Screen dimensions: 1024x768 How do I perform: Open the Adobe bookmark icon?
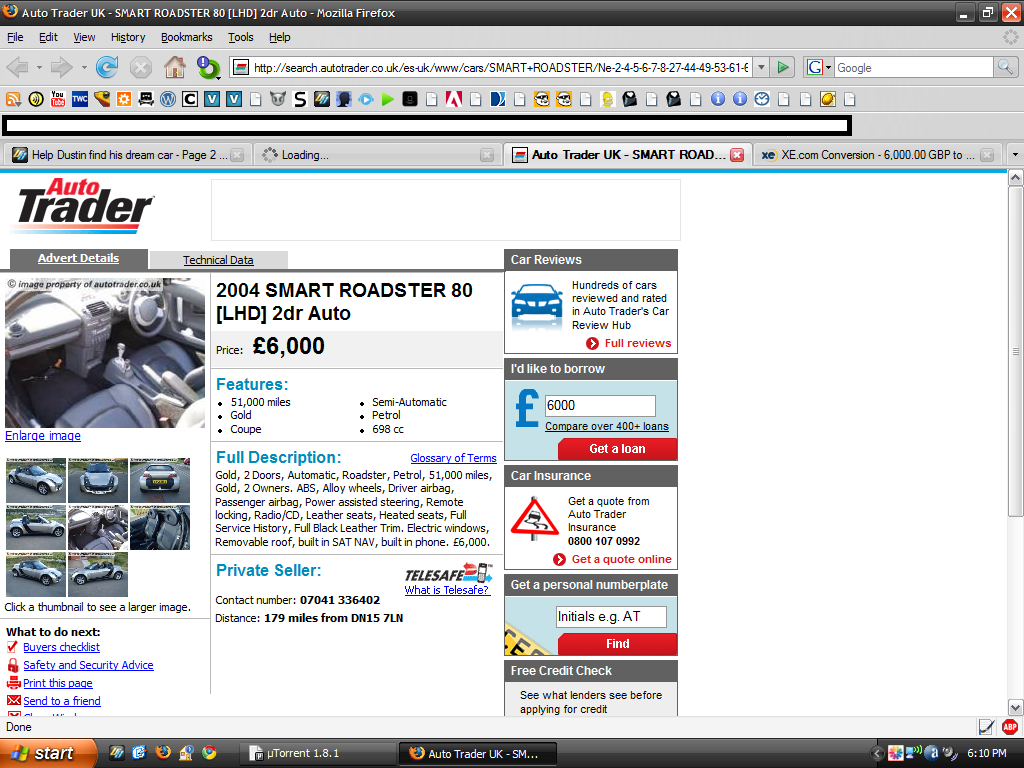pyautogui.click(x=454, y=99)
